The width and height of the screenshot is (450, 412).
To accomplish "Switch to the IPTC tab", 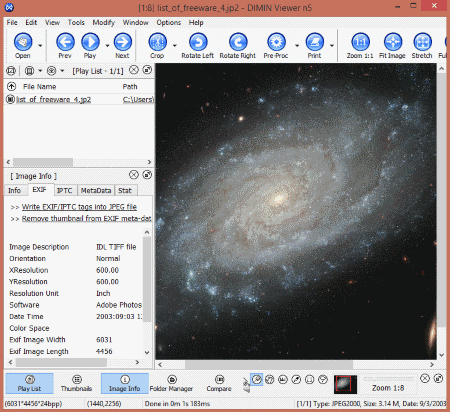I will click(x=64, y=190).
